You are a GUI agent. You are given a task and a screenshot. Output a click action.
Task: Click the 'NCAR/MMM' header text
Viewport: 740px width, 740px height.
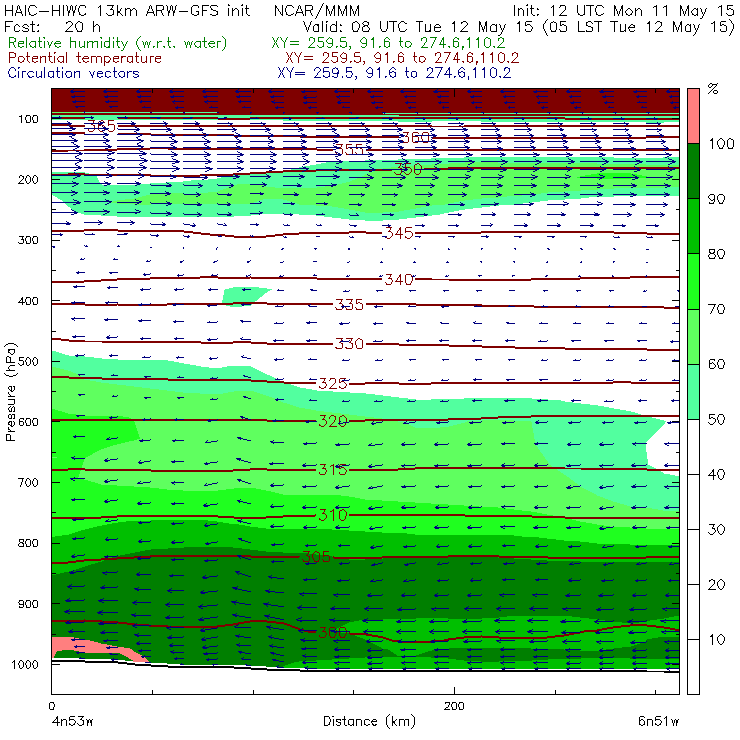317,11
